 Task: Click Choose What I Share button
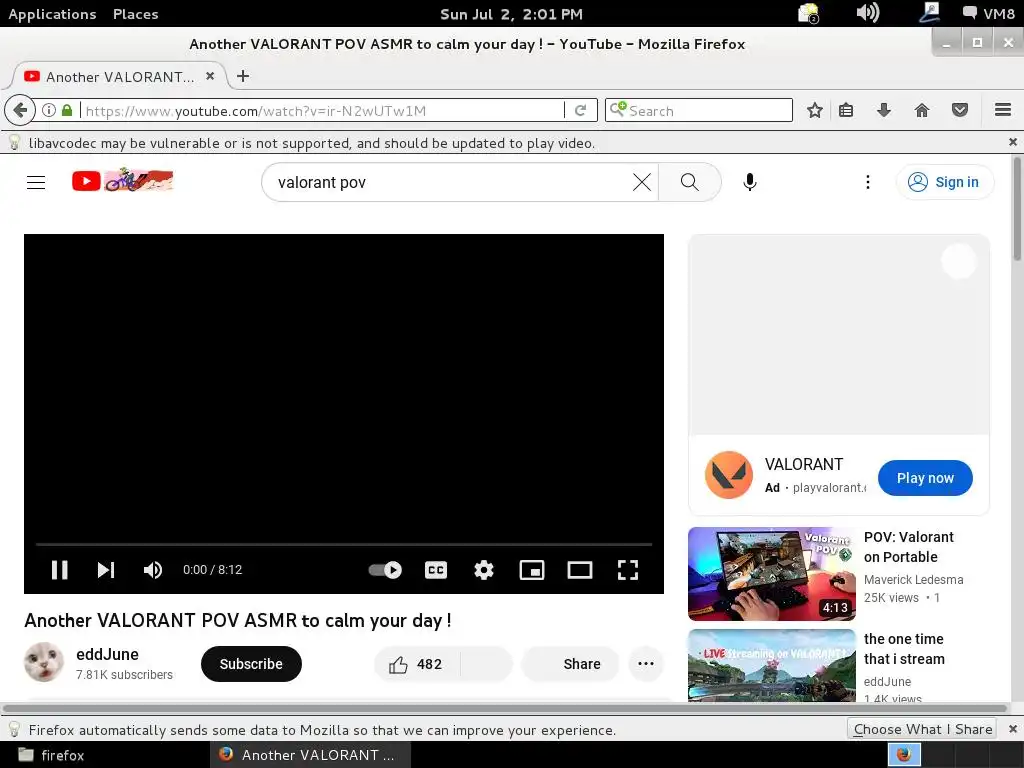coord(922,729)
